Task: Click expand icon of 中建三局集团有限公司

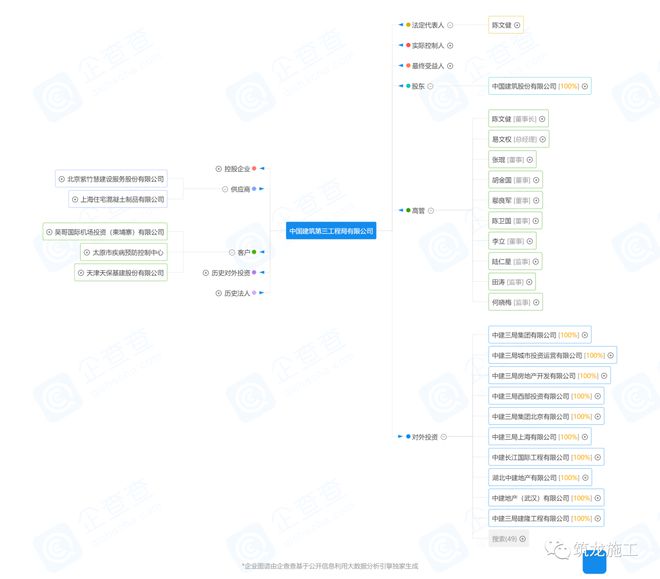Action: pos(585,335)
